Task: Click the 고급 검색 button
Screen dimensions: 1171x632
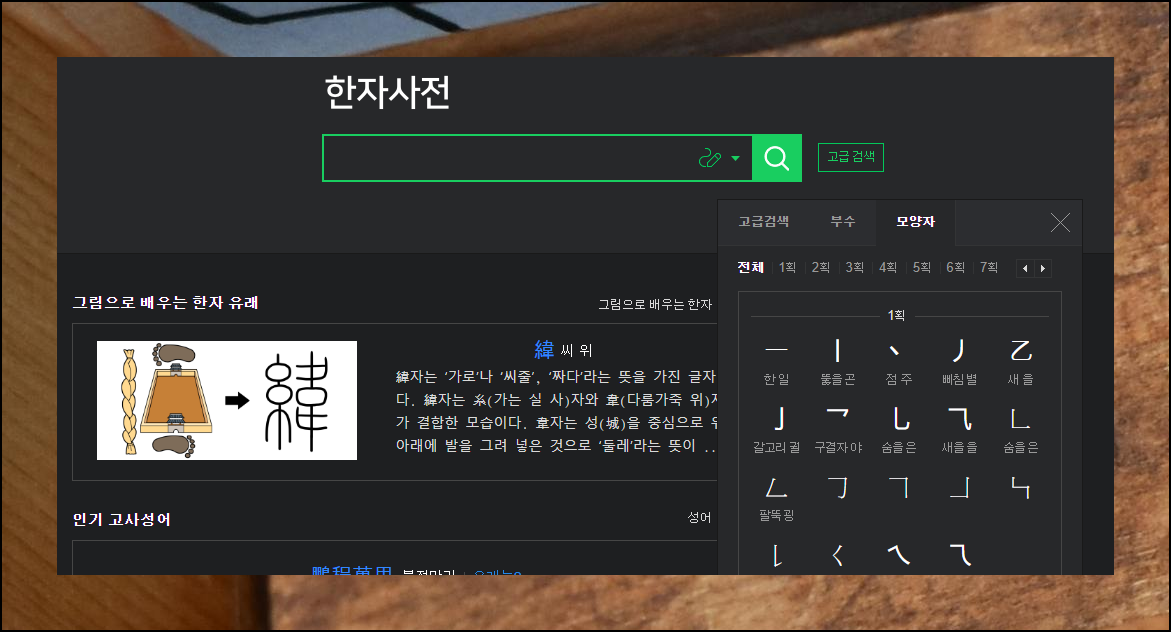Action: tap(851, 157)
